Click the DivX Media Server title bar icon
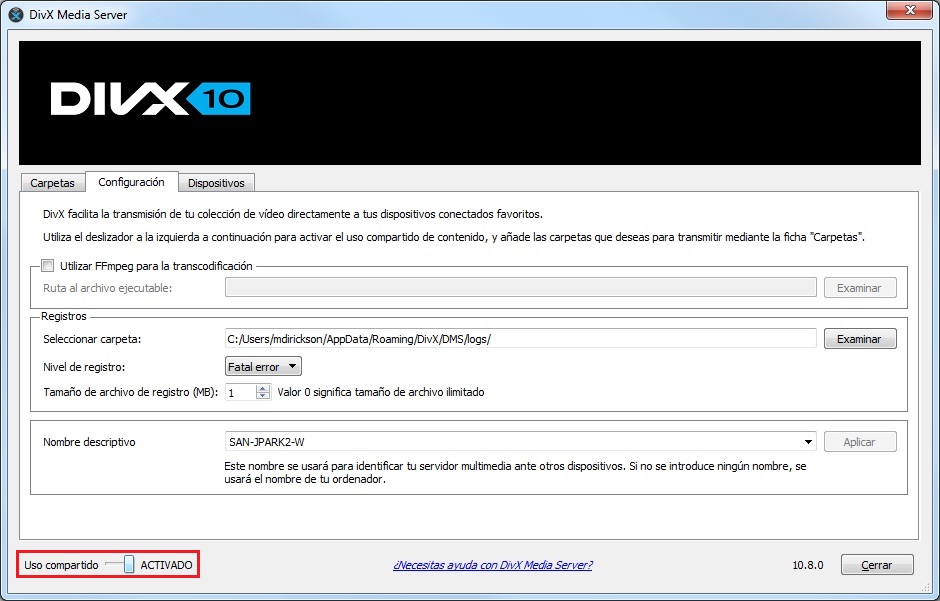The width and height of the screenshot is (940, 601). pyautogui.click(x=16, y=15)
